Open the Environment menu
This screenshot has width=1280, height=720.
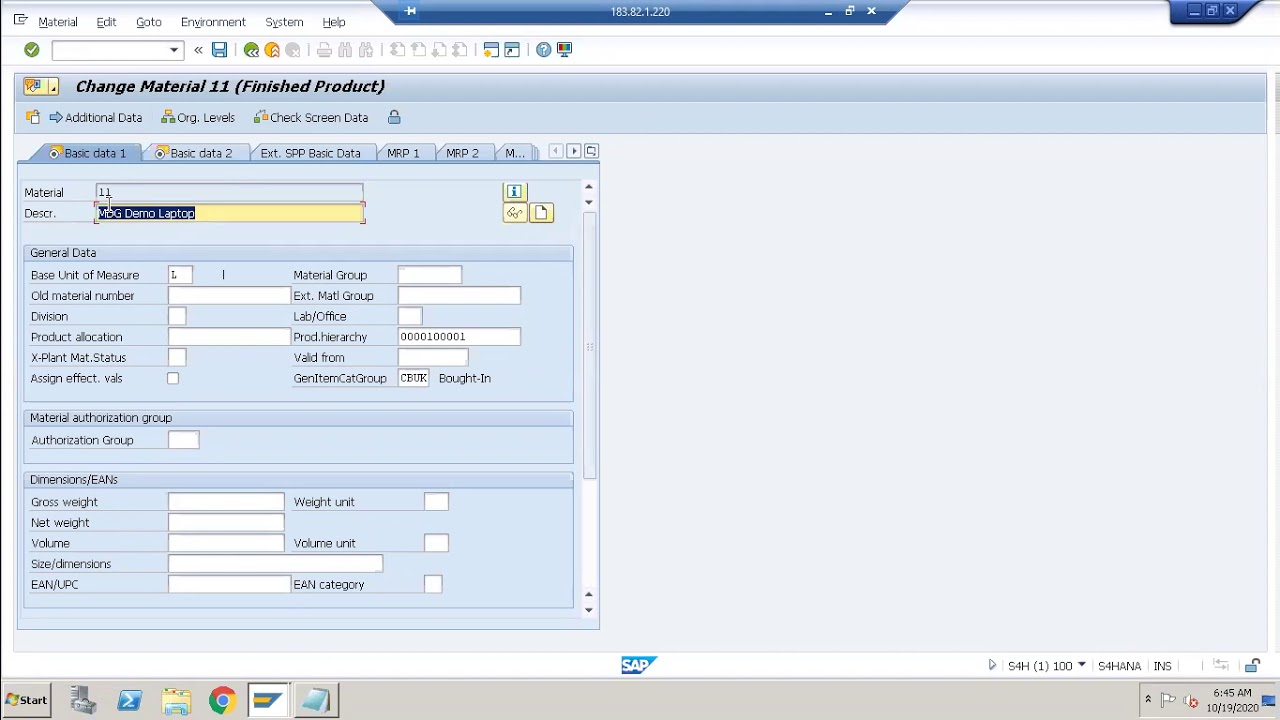click(213, 22)
